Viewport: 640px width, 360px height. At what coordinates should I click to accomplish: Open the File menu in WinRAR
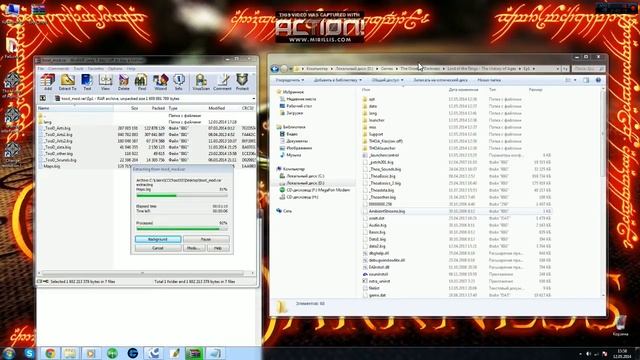(x=41, y=69)
